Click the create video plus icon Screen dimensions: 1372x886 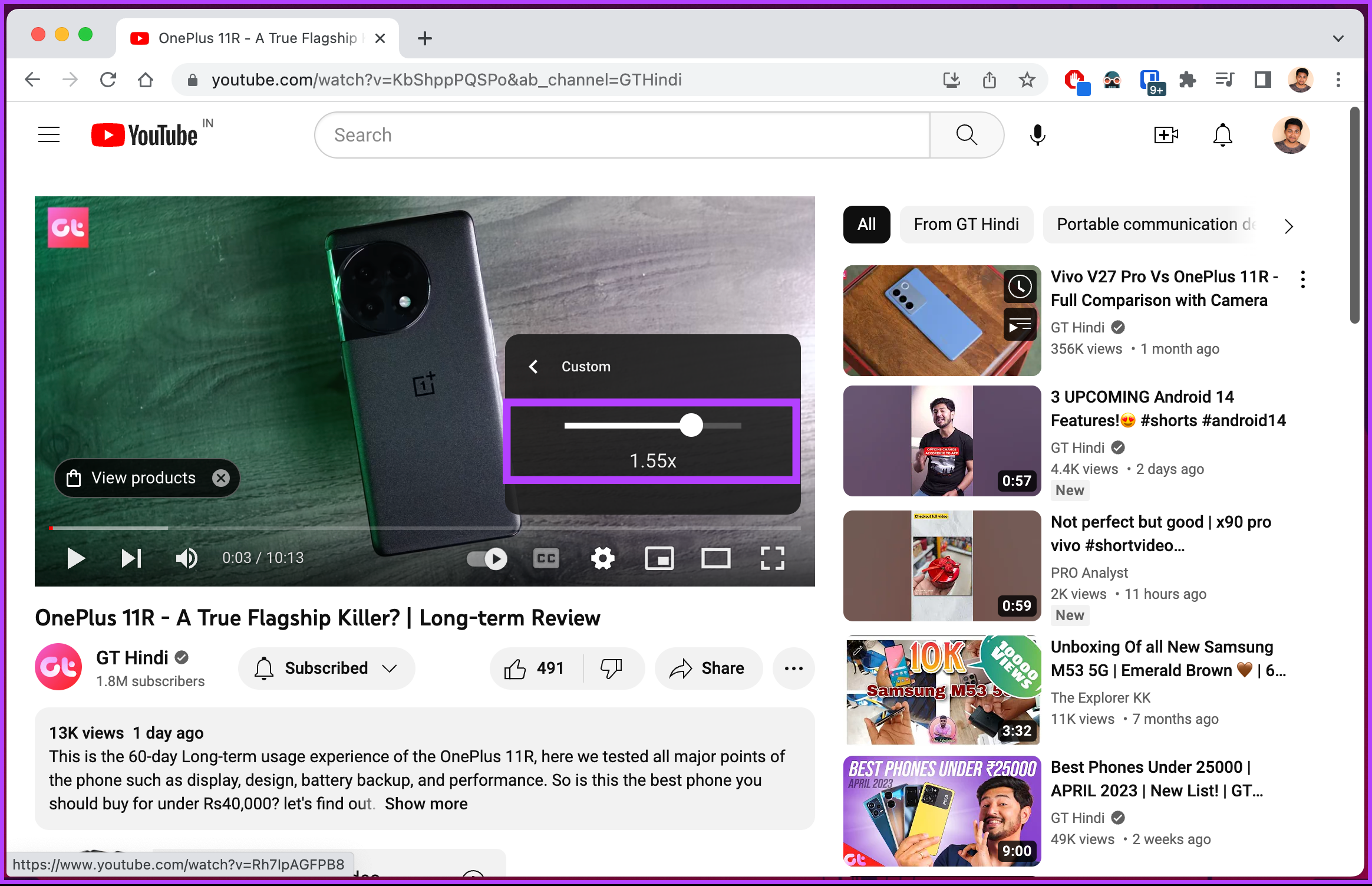(x=1166, y=135)
